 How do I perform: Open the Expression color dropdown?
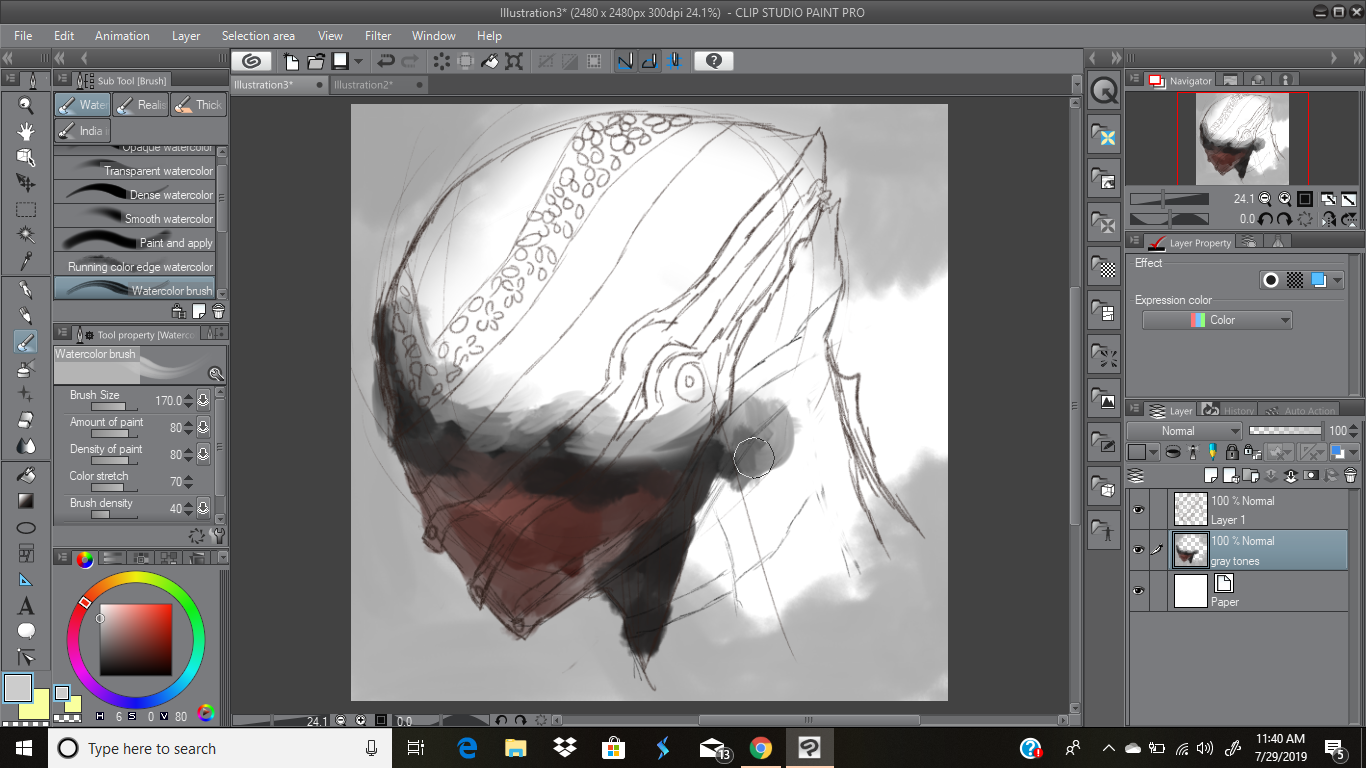pos(1217,320)
